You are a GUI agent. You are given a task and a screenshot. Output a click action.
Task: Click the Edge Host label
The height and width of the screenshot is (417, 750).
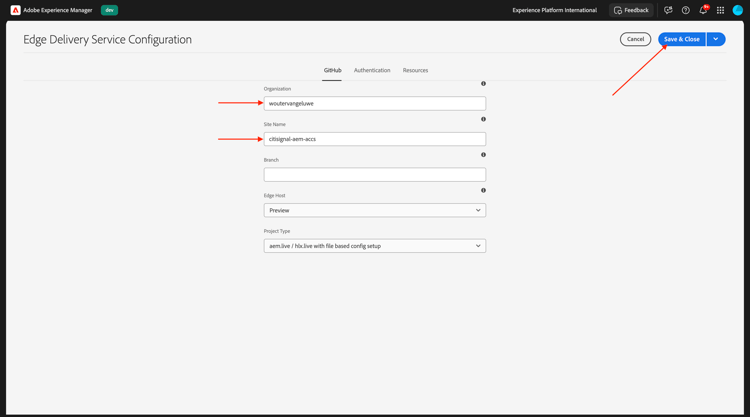pos(275,196)
